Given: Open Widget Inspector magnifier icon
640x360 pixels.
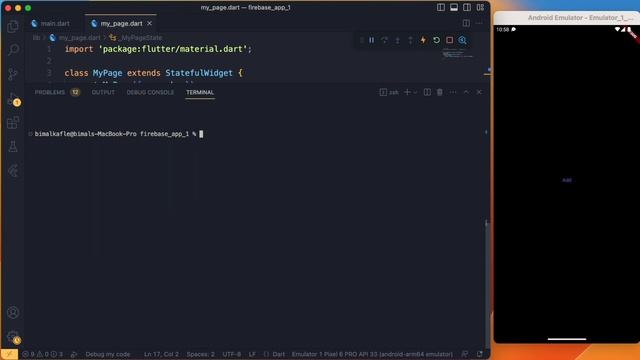Looking at the screenshot, I should pyautogui.click(x=462, y=40).
